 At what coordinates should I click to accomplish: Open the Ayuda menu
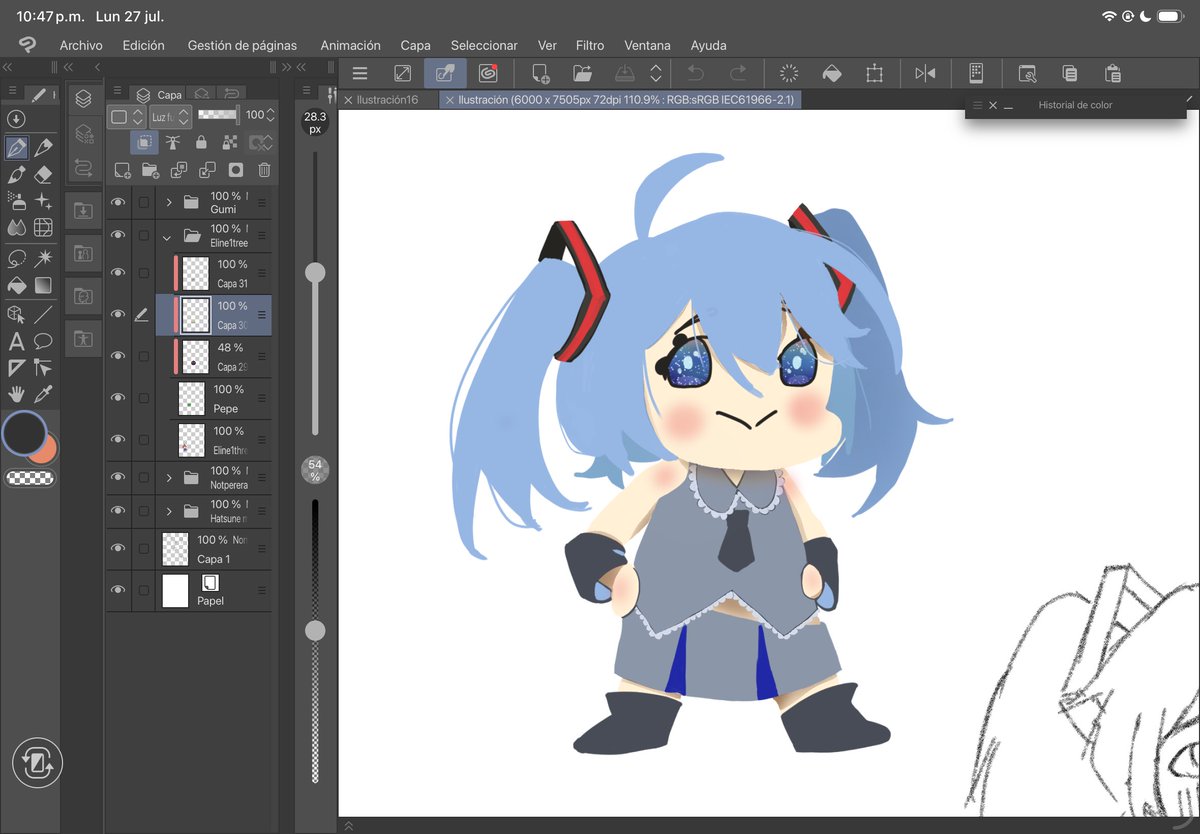click(709, 45)
